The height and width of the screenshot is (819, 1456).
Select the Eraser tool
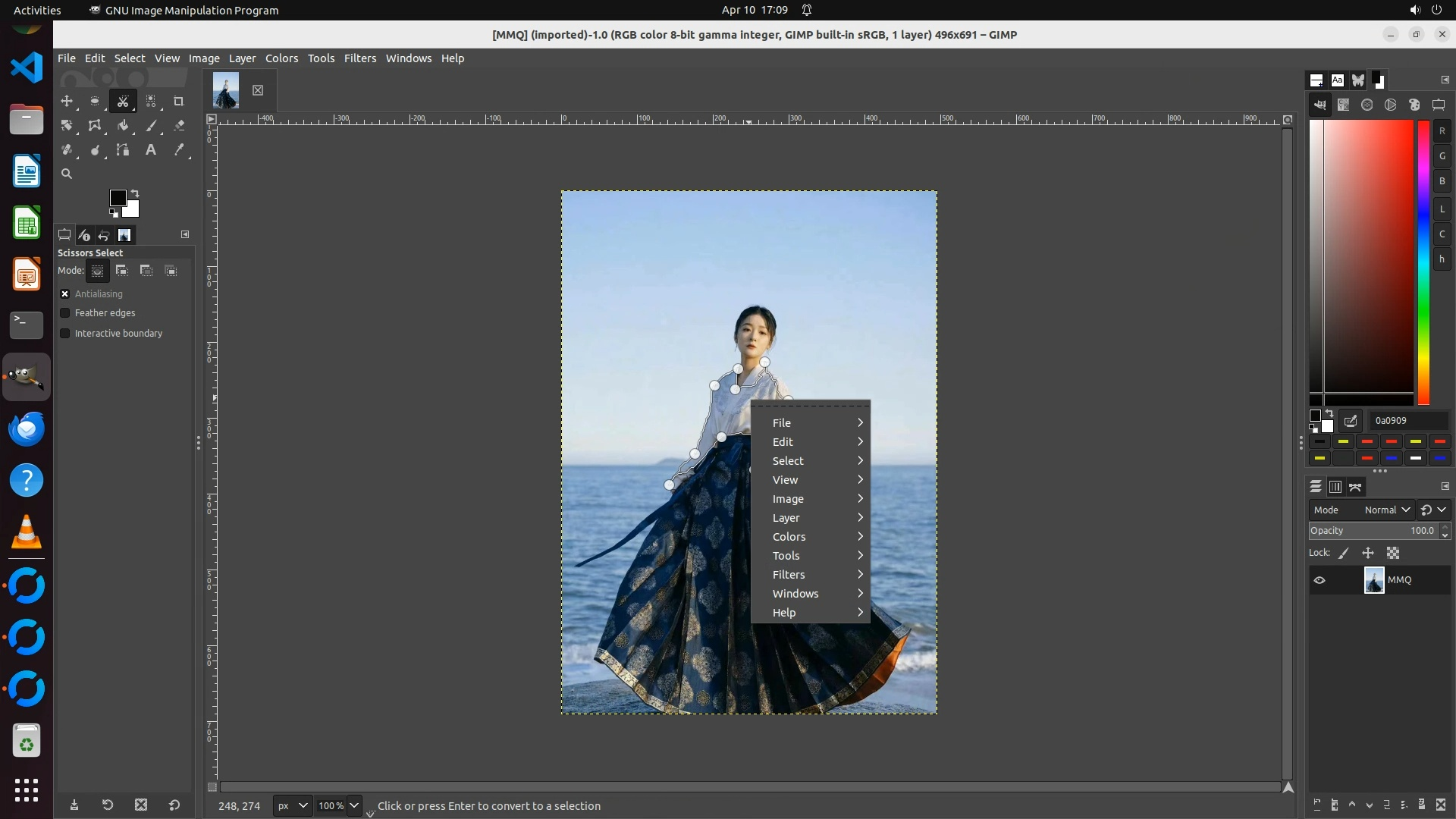(179, 126)
